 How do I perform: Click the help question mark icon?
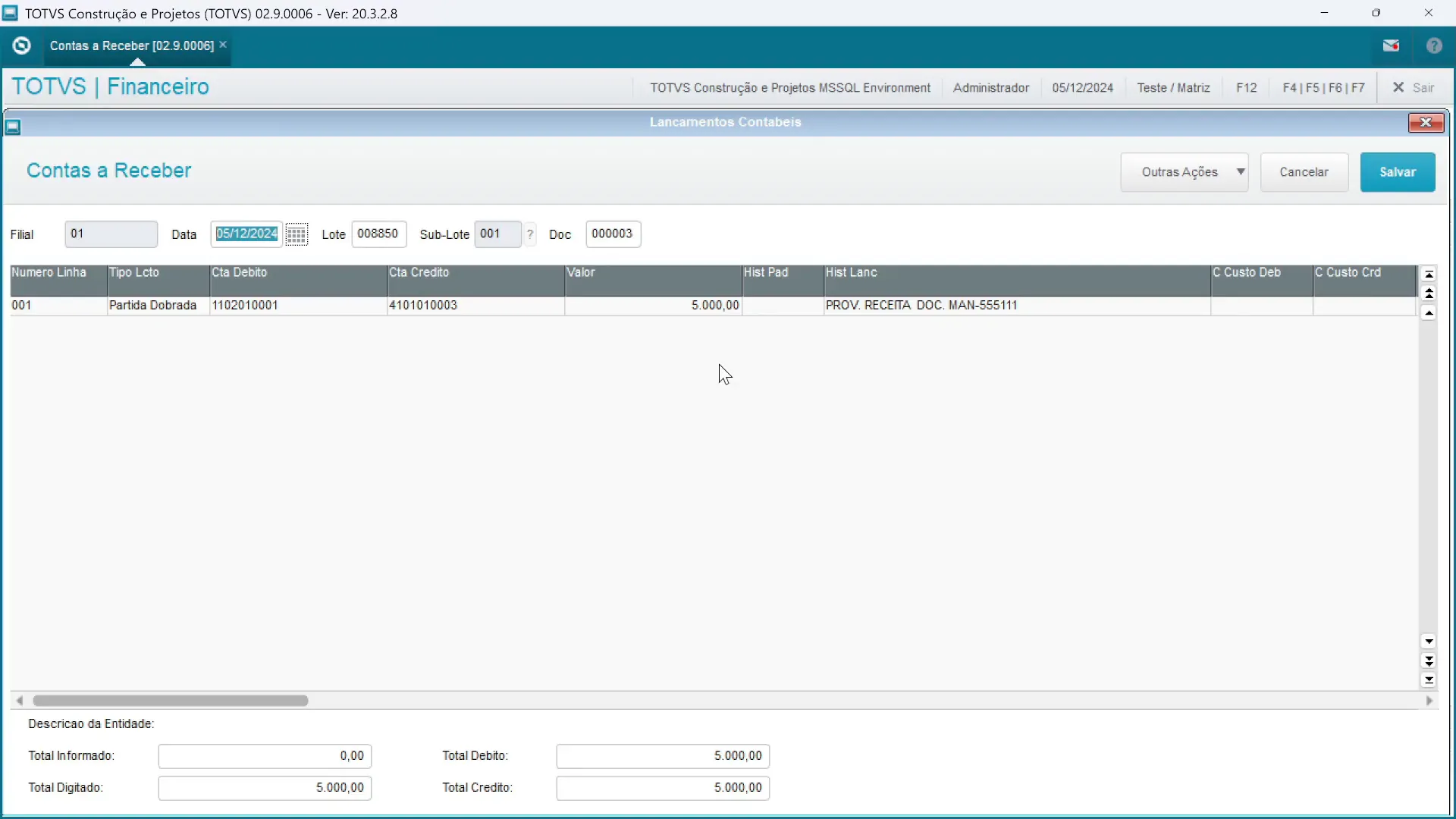coord(1434,45)
